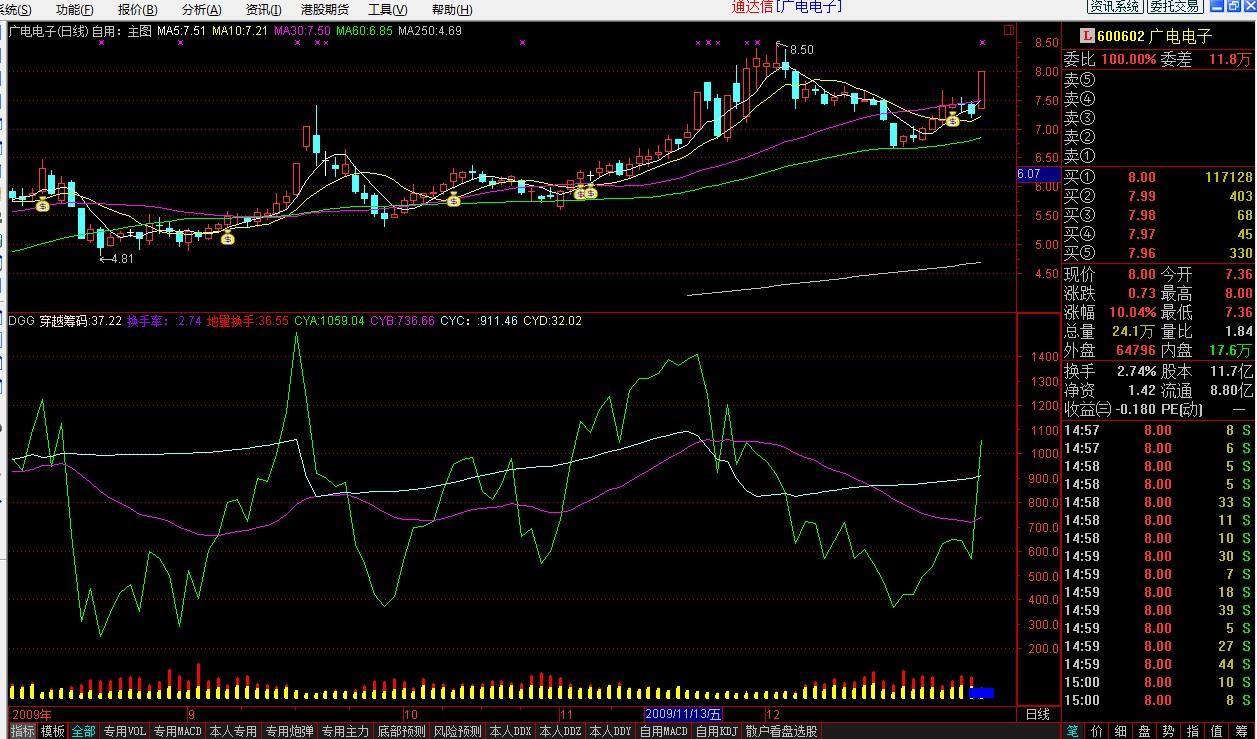Select the 笔 tick view tab
Image resolution: width=1257 pixels, height=739 pixels.
pyautogui.click(x=1072, y=731)
